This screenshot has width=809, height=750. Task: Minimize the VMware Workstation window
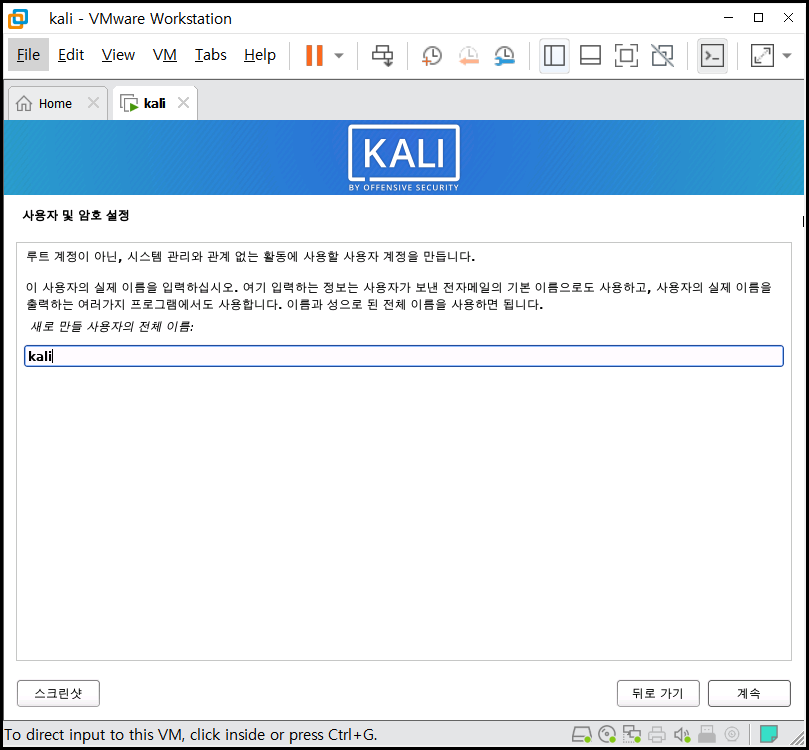point(729,18)
